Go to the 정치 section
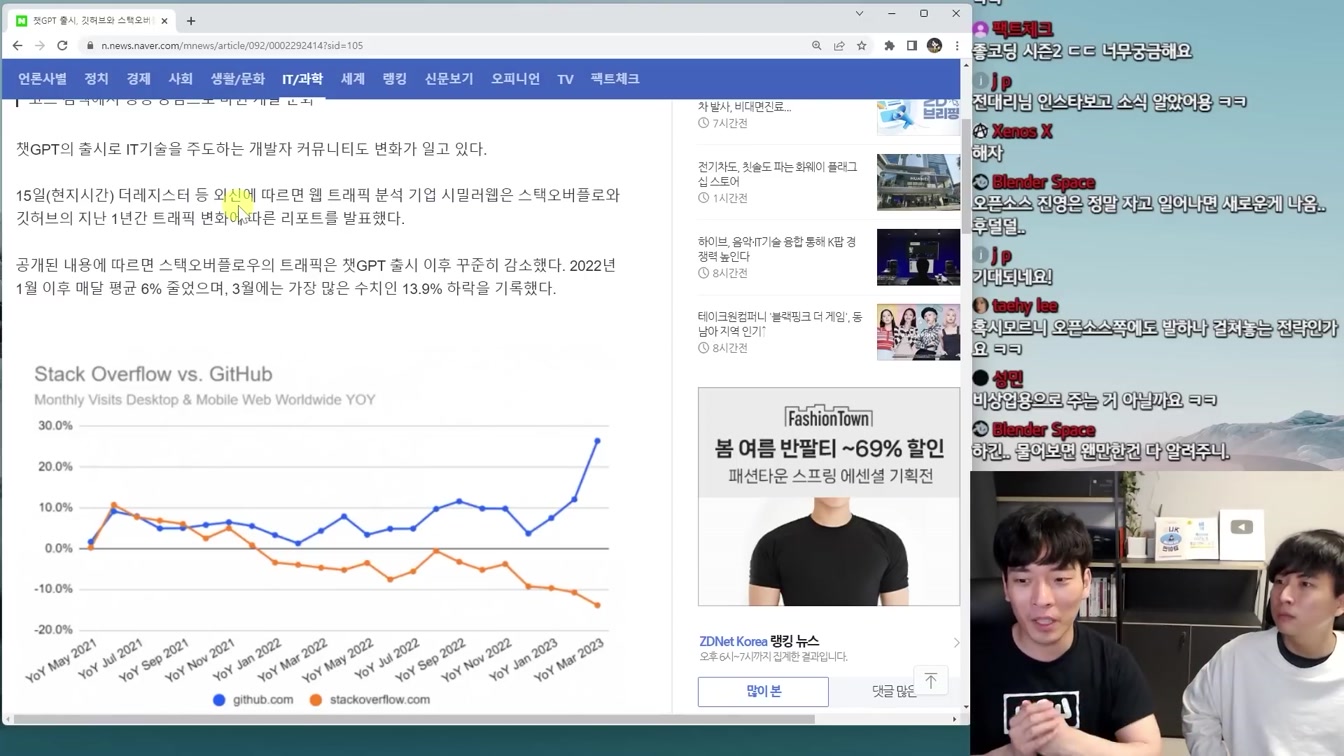 coord(96,79)
